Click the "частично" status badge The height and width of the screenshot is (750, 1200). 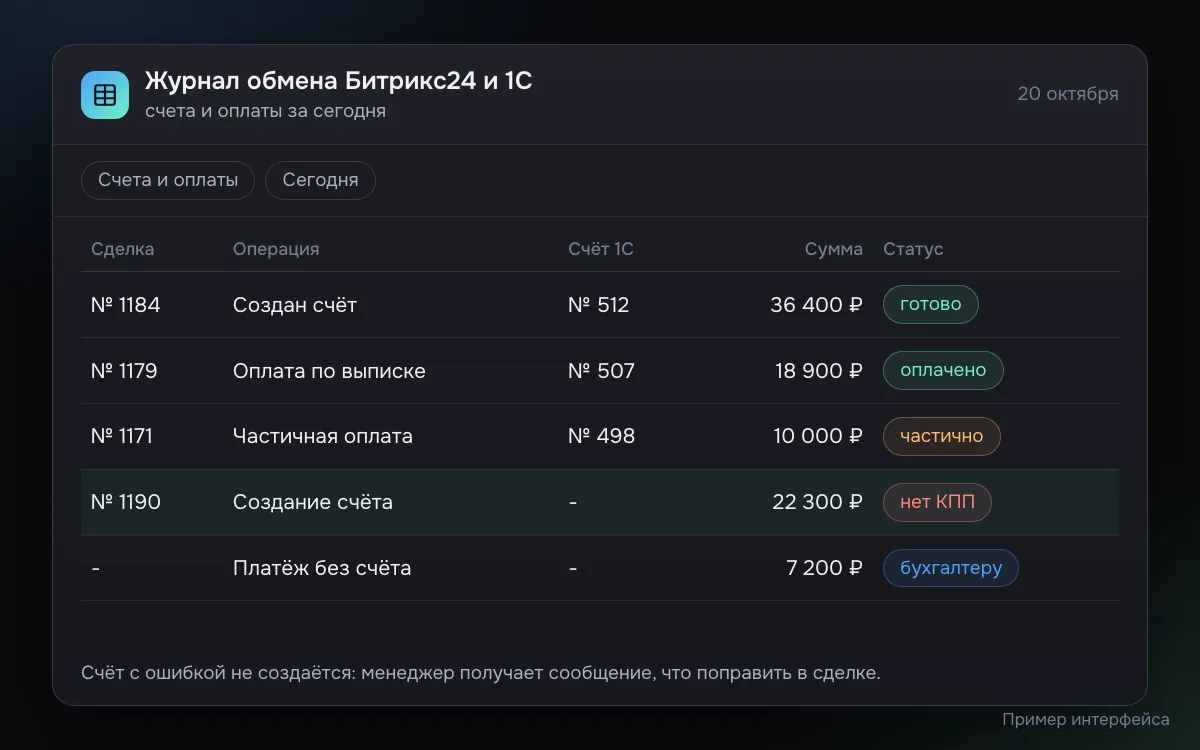click(941, 437)
